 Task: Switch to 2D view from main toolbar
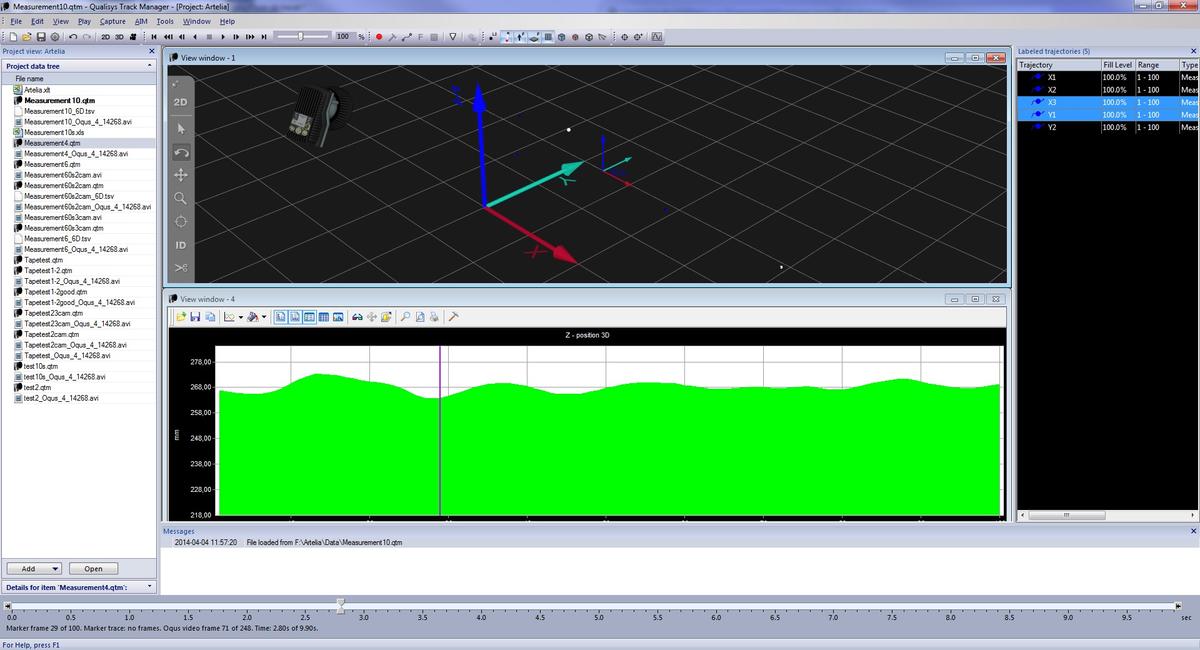click(106, 37)
